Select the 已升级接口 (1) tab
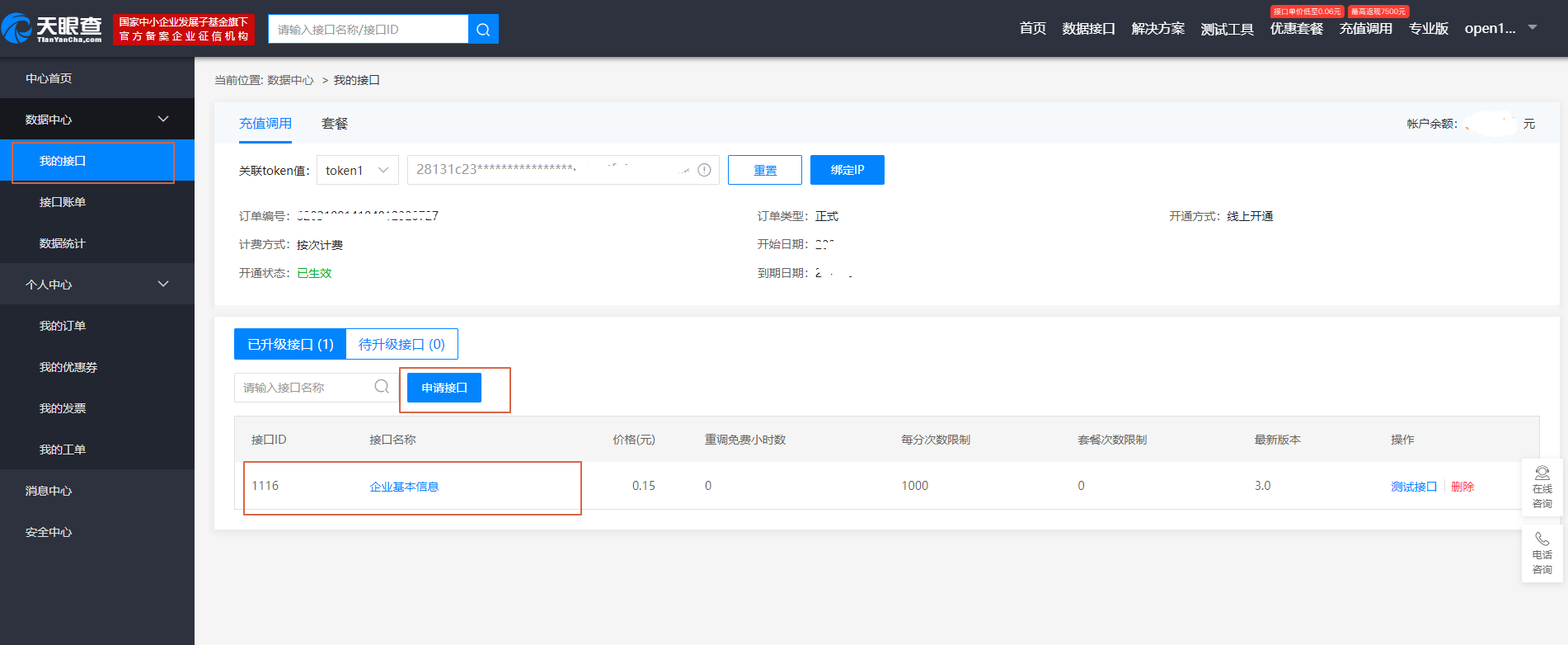This screenshot has width=1568, height=645. 290,344
